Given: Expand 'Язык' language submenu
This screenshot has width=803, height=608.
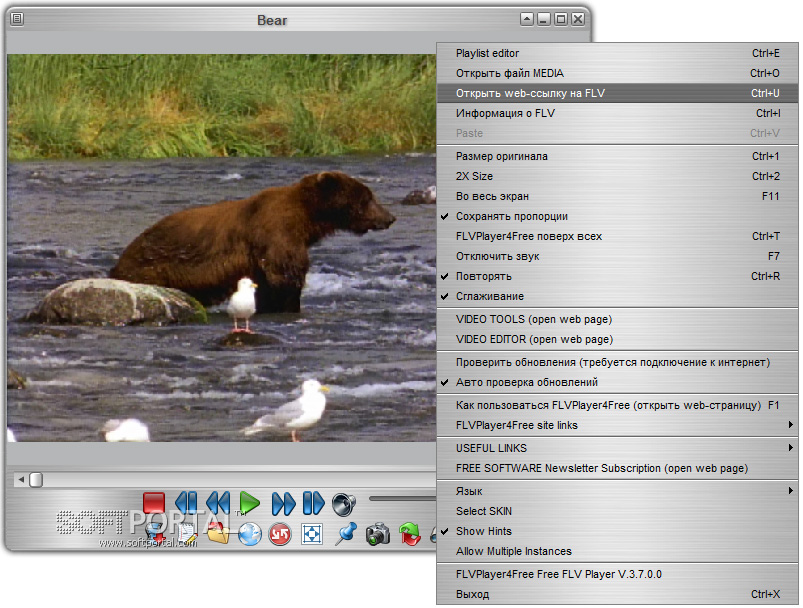Looking at the screenshot, I should [617, 492].
